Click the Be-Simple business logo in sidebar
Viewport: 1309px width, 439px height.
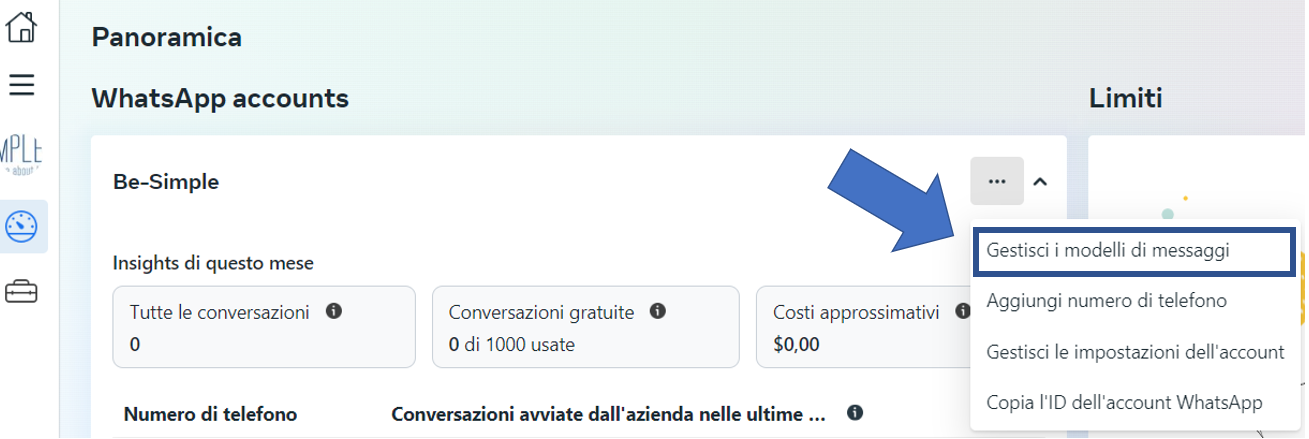21,154
